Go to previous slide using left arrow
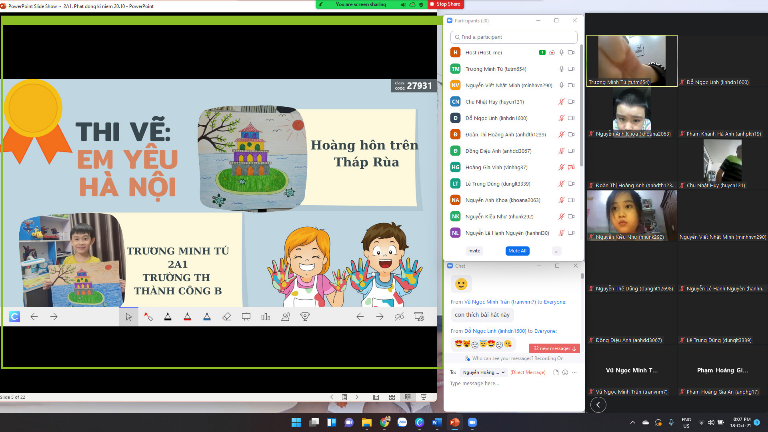 34,317
